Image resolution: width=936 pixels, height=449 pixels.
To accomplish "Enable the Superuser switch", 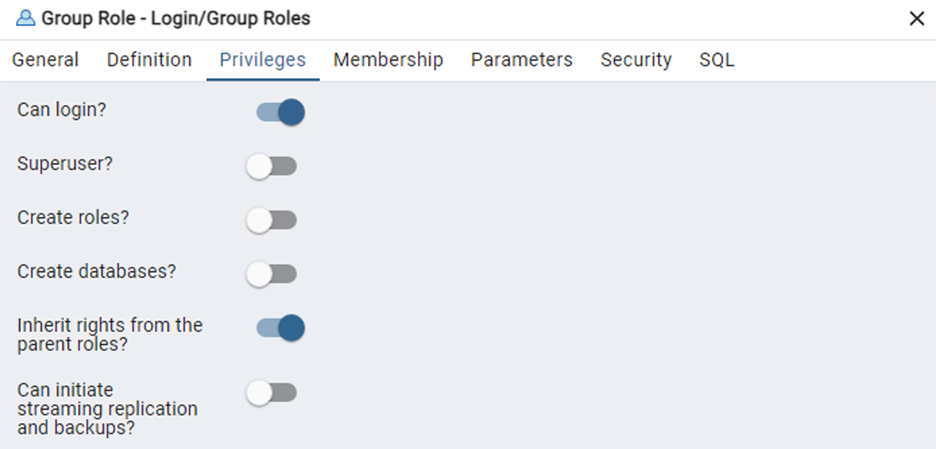I will click(272, 166).
